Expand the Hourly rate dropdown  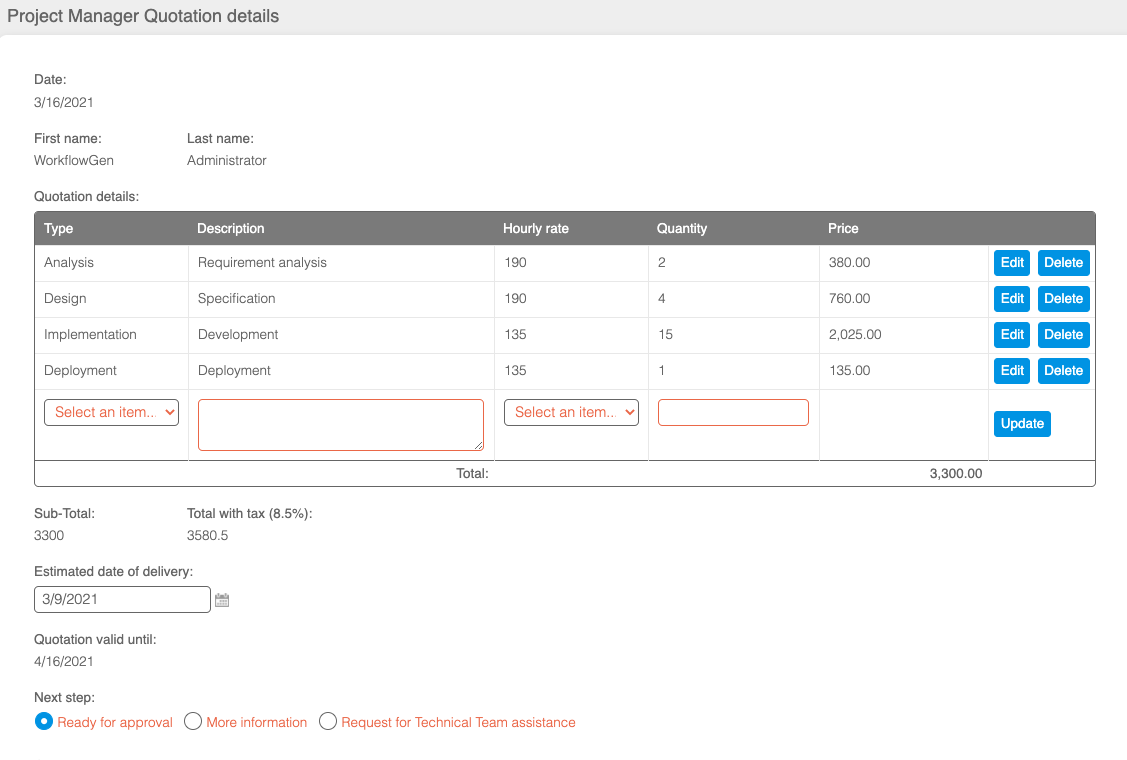571,412
